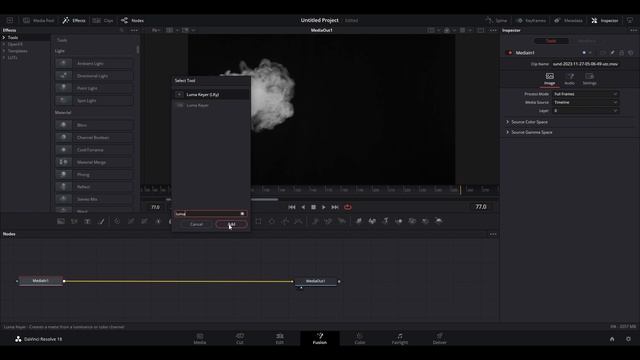This screenshot has width=640, height=360.
Task: Select the MediaIn1 node
Action: click(41, 281)
